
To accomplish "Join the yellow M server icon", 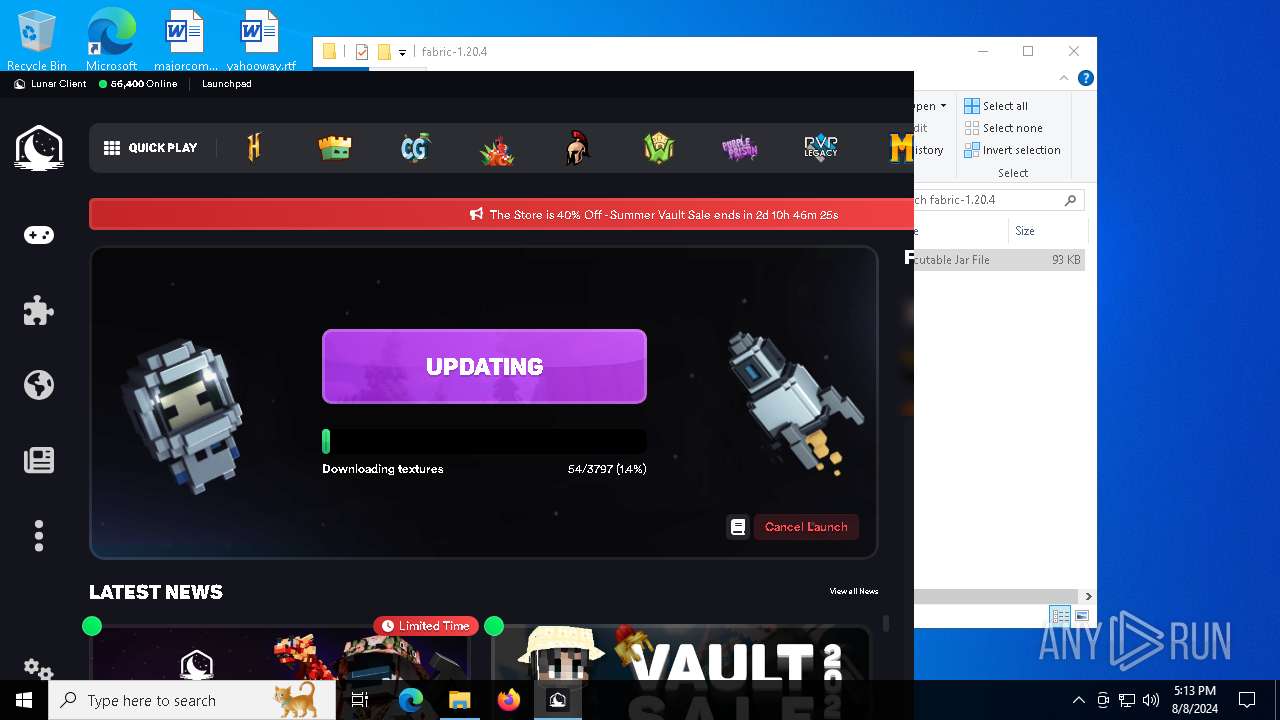I will pyautogui.click(x=901, y=148).
